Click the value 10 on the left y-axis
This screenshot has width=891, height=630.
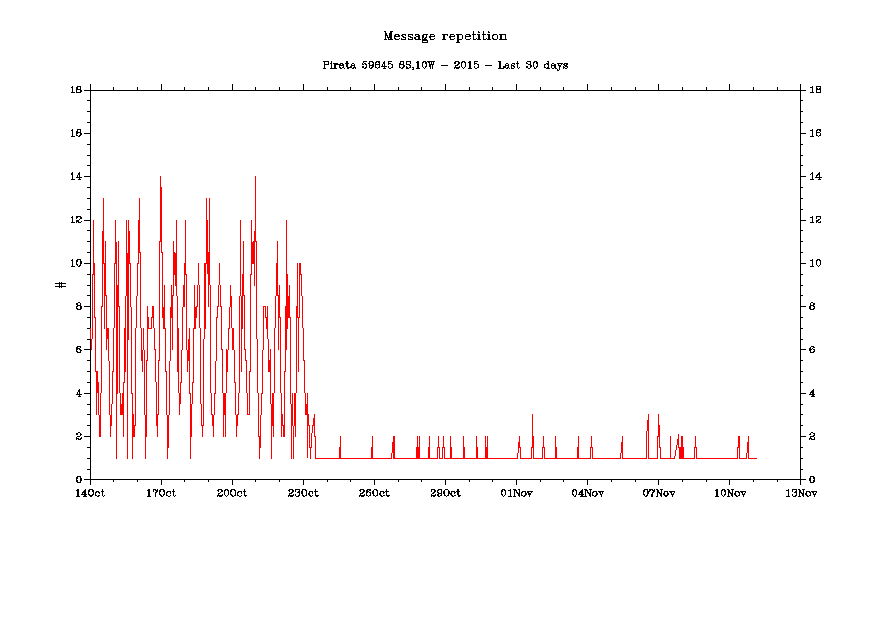(76, 263)
